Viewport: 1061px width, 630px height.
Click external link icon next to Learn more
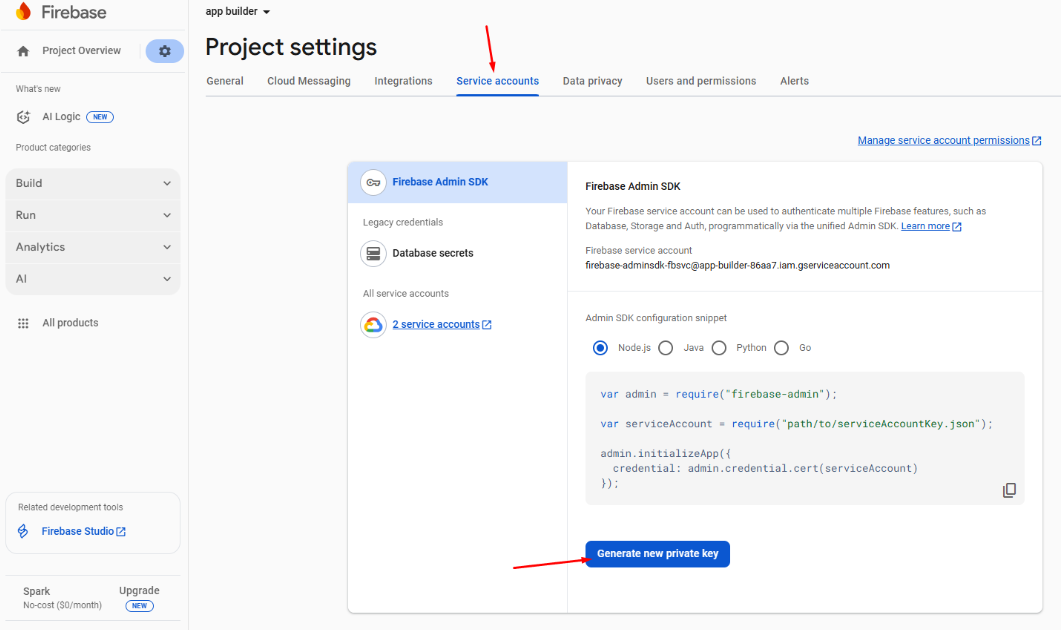[x=957, y=227]
